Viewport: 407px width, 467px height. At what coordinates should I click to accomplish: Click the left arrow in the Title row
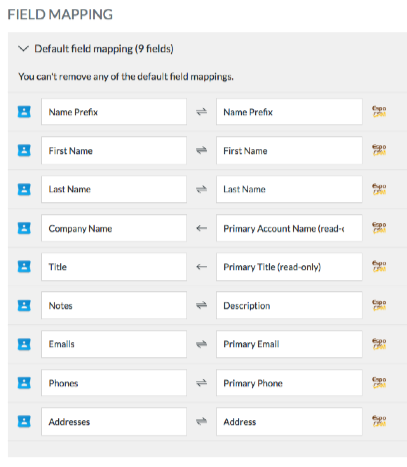201,267
